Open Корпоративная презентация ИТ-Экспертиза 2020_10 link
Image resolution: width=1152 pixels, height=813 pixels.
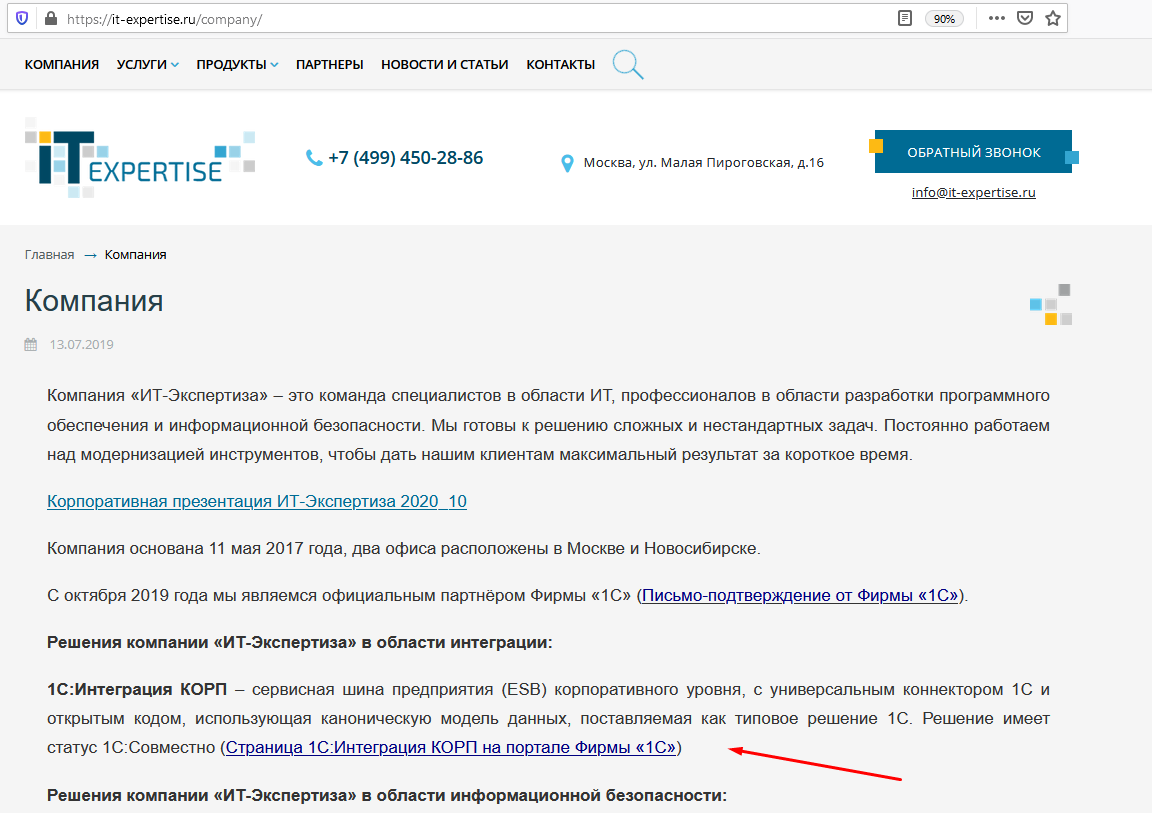[257, 502]
